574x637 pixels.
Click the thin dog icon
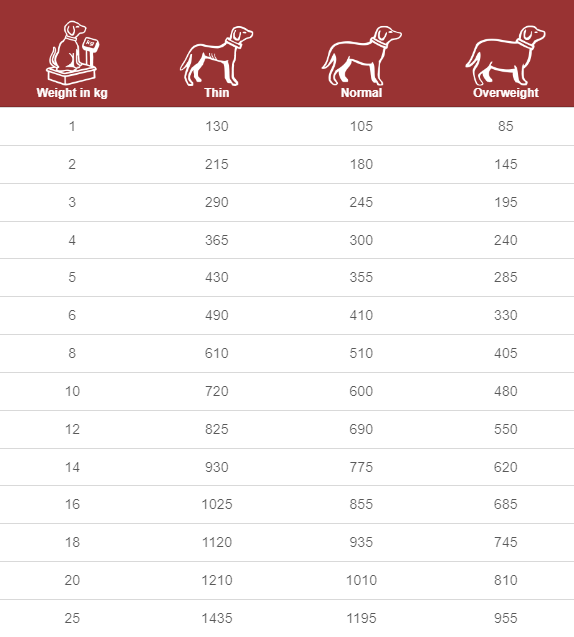[217, 56]
